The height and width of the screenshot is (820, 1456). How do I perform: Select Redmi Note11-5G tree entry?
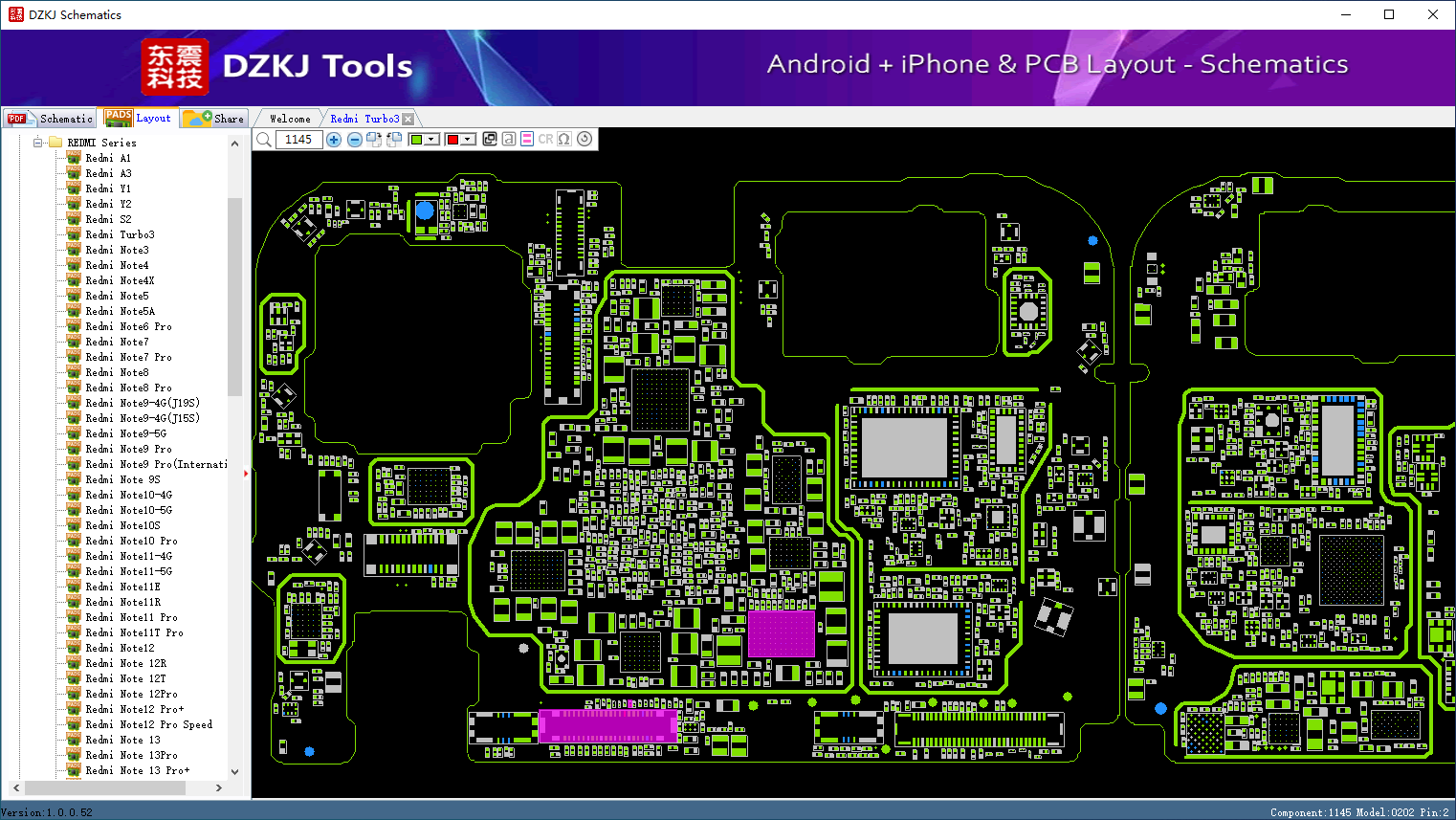(x=128, y=571)
